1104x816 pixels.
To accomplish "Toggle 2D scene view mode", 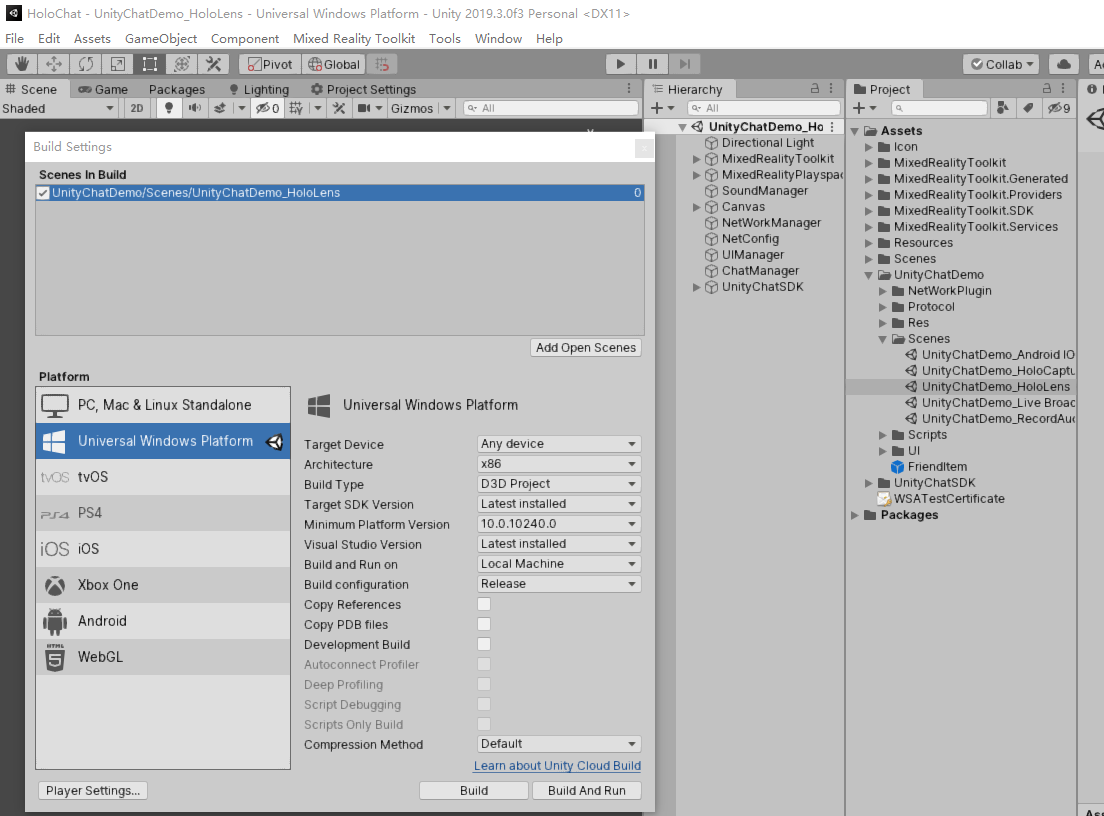I will [138, 108].
